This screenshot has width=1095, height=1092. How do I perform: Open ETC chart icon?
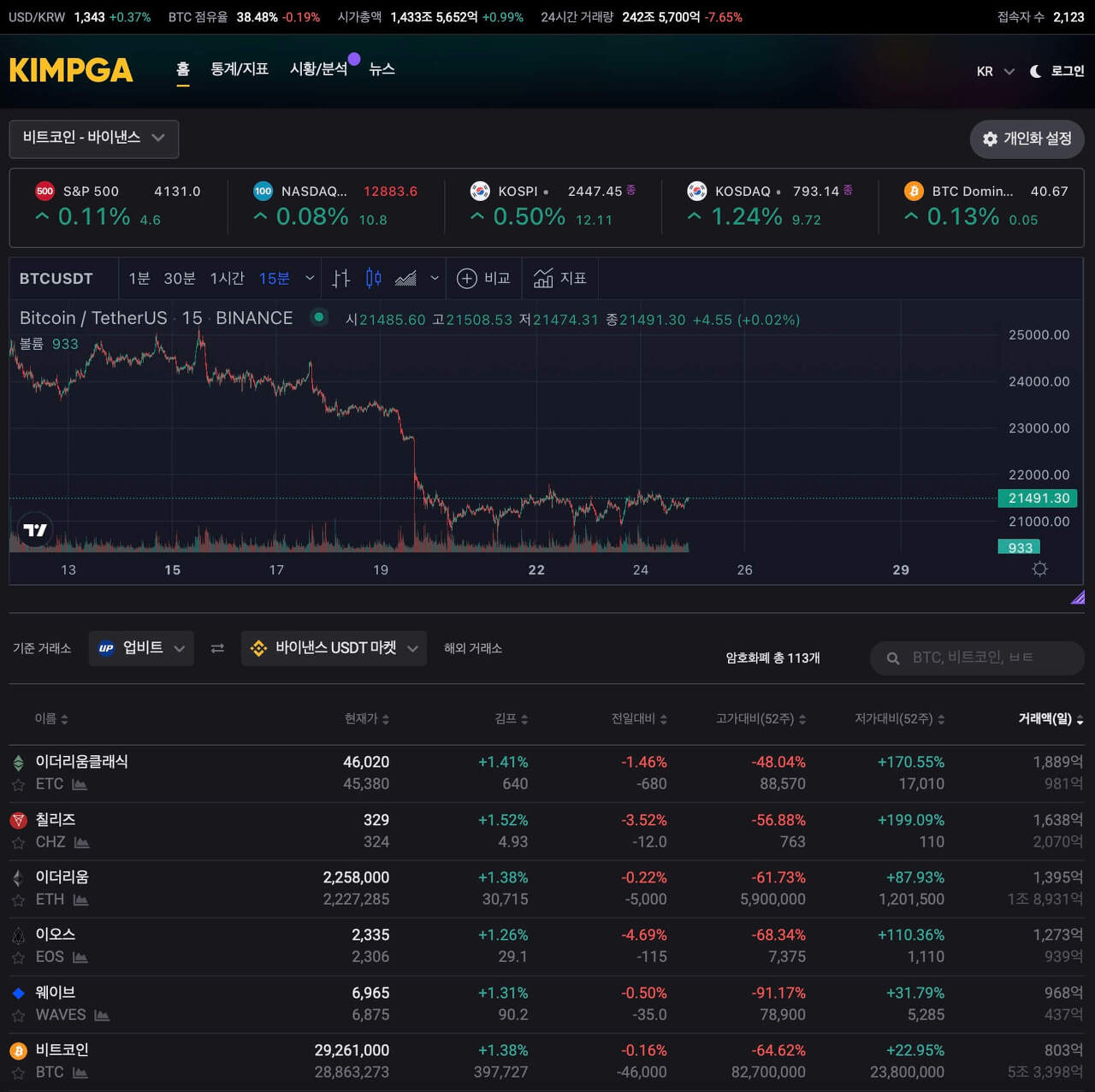[80, 784]
